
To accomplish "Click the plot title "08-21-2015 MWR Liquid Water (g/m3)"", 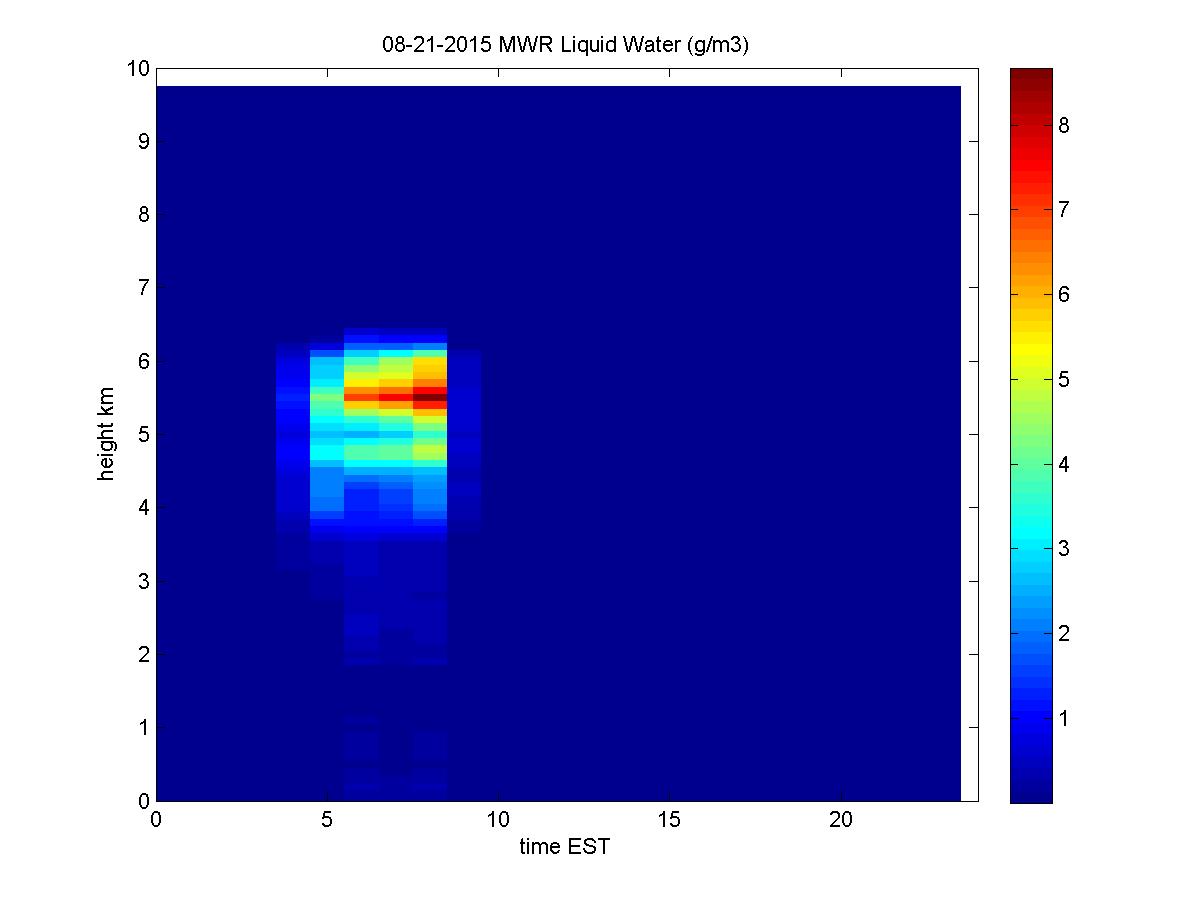I will coord(567,44).
